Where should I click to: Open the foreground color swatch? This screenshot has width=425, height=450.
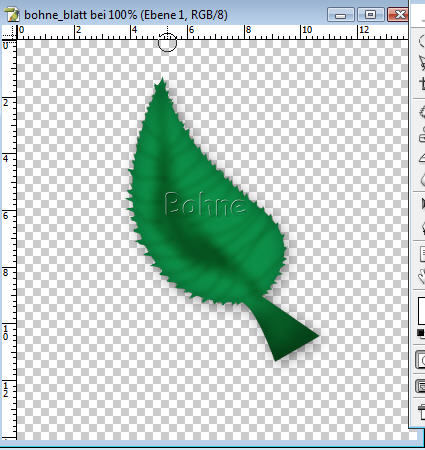(x=422, y=311)
